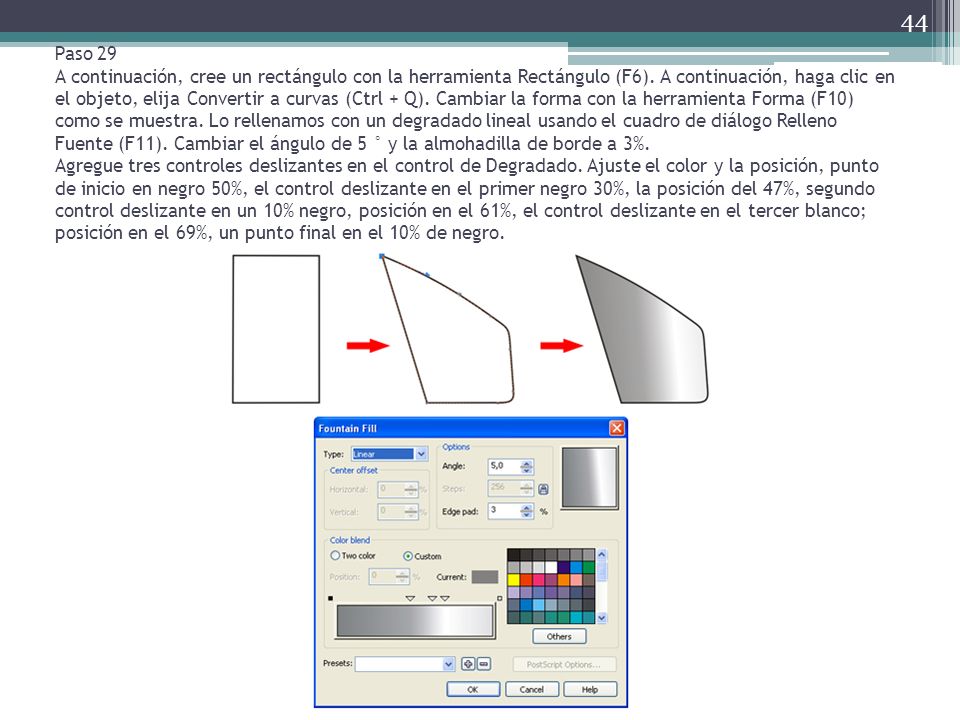Select the white end point marker
This screenshot has width=960, height=720.
500,598
